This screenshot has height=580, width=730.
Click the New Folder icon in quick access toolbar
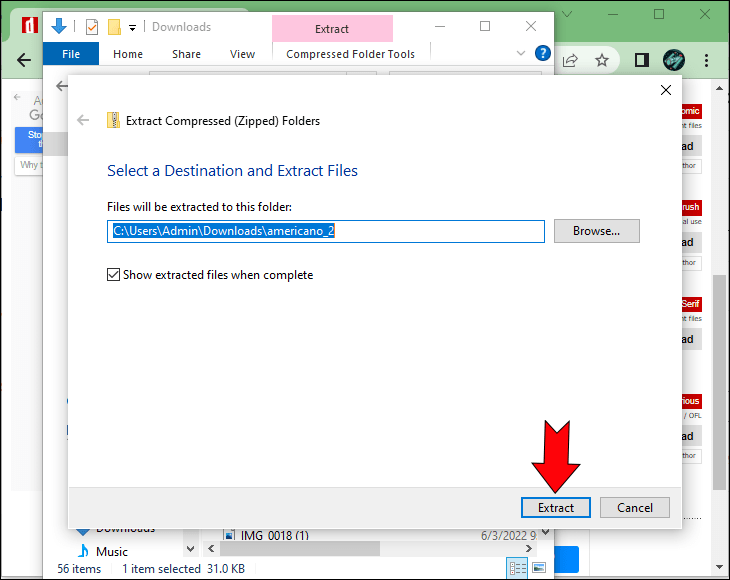pos(114,27)
